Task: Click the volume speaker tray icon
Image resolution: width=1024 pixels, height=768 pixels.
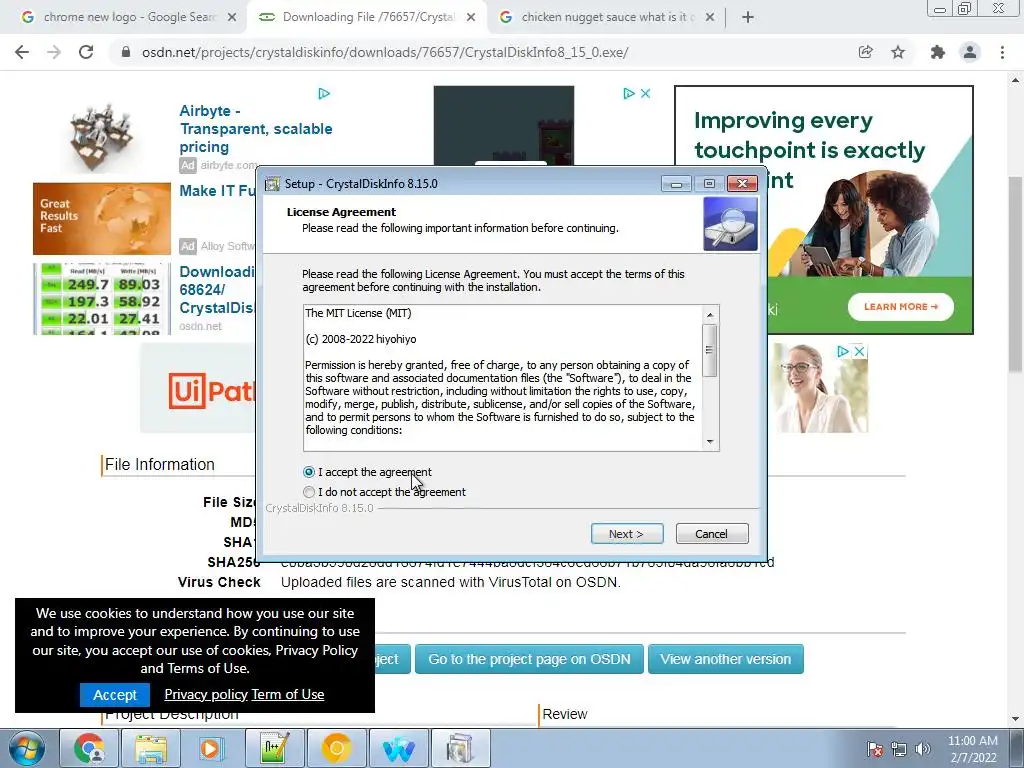Action: coord(922,749)
